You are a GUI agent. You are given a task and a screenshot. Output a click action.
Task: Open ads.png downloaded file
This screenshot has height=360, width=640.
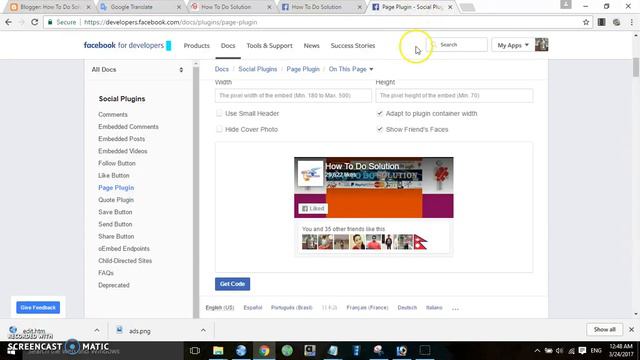click(x=140, y=331)
